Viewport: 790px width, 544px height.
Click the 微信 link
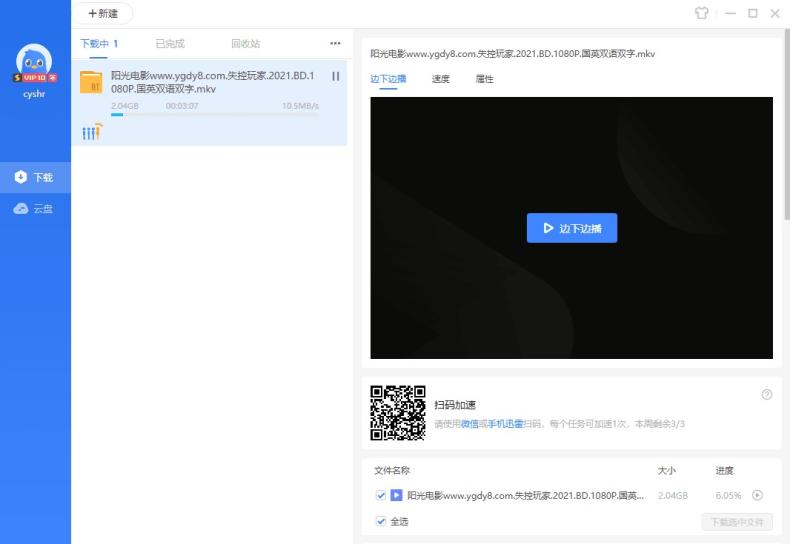(x=469, y=424)
